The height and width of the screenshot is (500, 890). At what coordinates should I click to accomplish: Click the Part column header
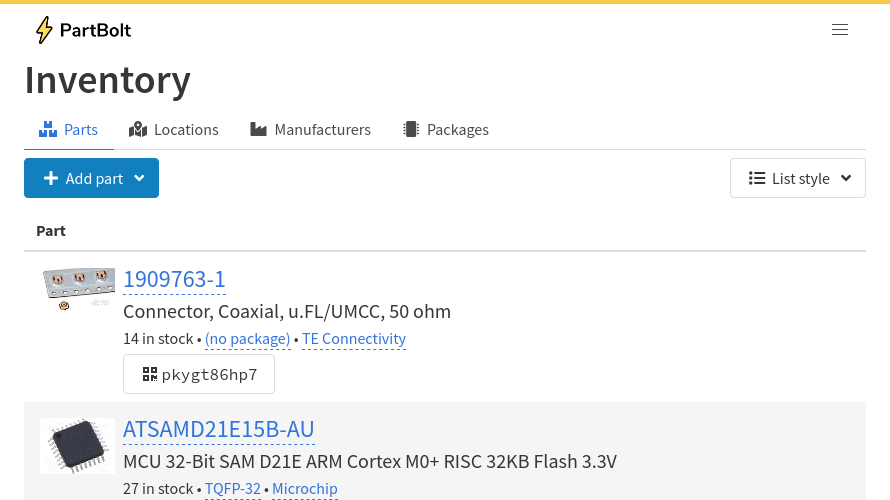pyautogui.click(x=51, y=231)
